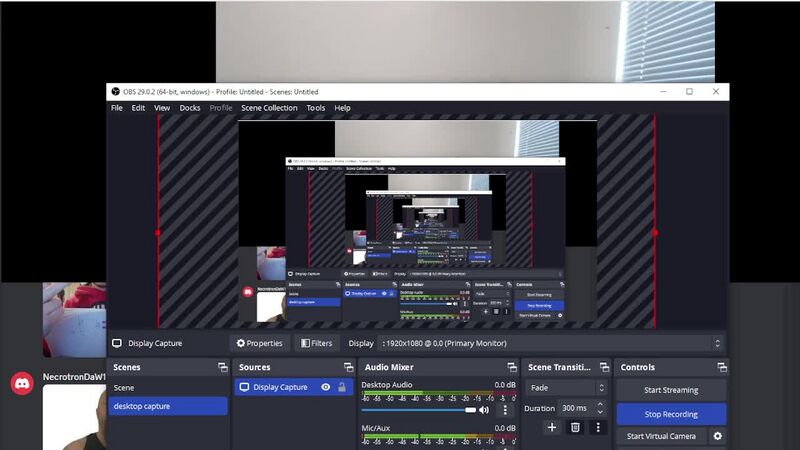This screenshot has width=800, height=450.
Task: Toggle visibility of Display Capture source
Action: pyautogui.click(x=326, y=387)
